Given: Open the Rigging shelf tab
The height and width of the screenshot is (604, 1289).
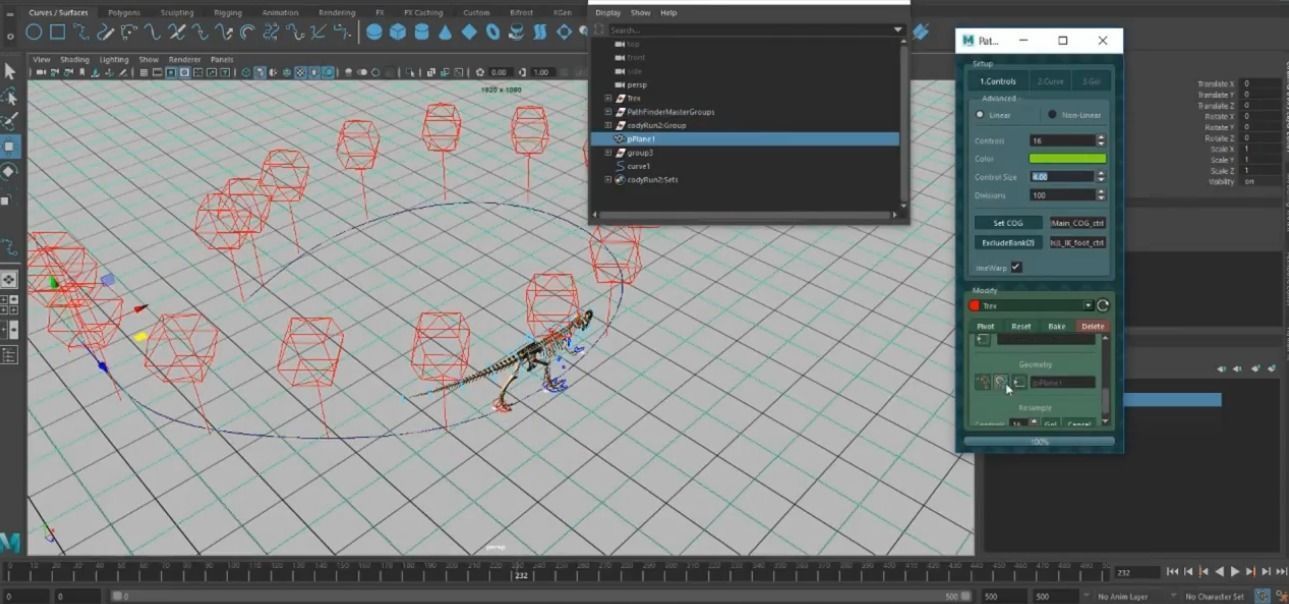Looking at the screenshot, I should 227,13.
